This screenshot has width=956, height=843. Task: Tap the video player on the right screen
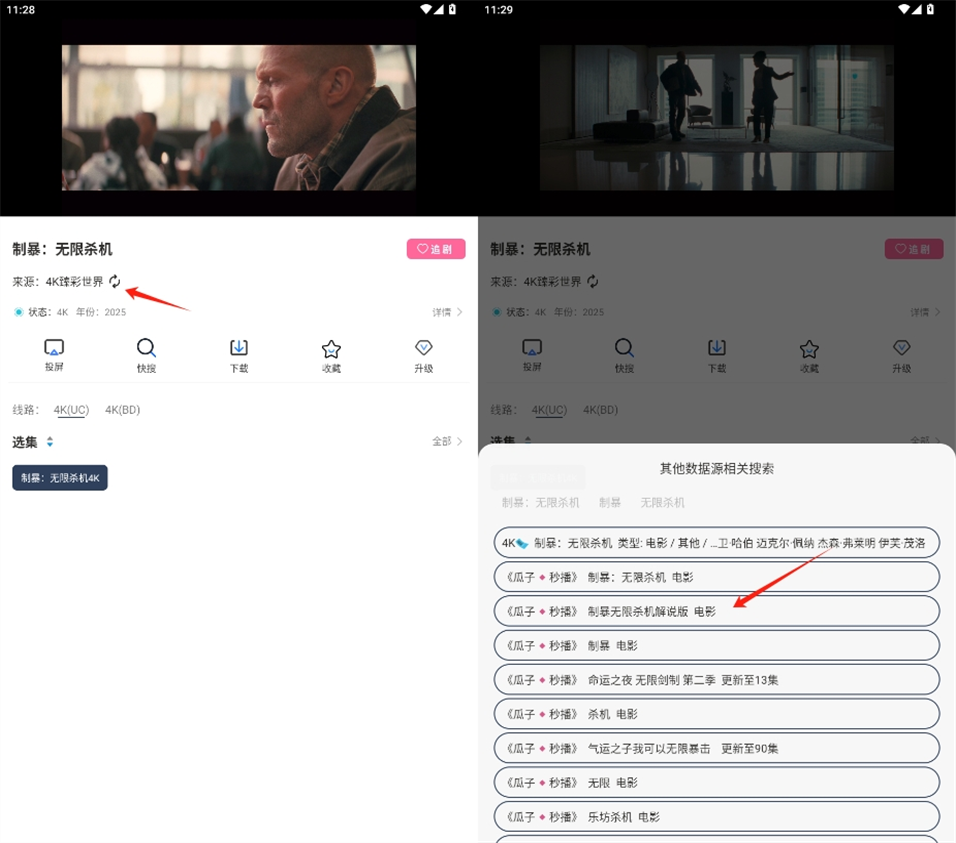pyautogui.click(x=717, y=118)
